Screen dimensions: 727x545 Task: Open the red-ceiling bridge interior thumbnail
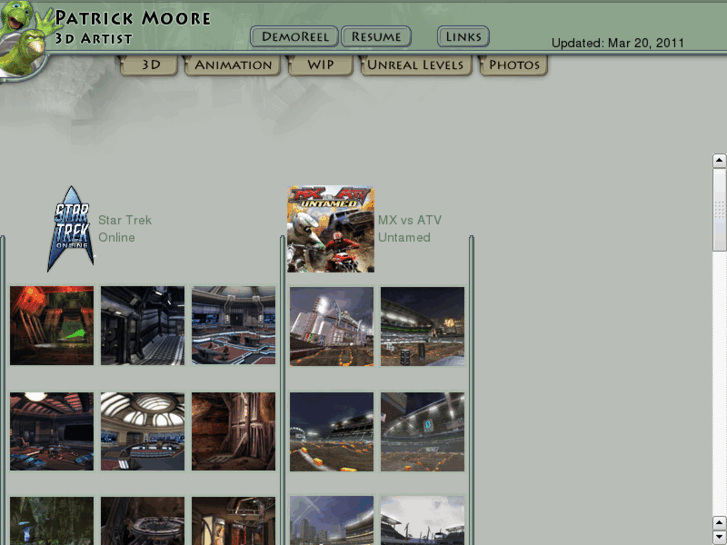pos(52,431)
